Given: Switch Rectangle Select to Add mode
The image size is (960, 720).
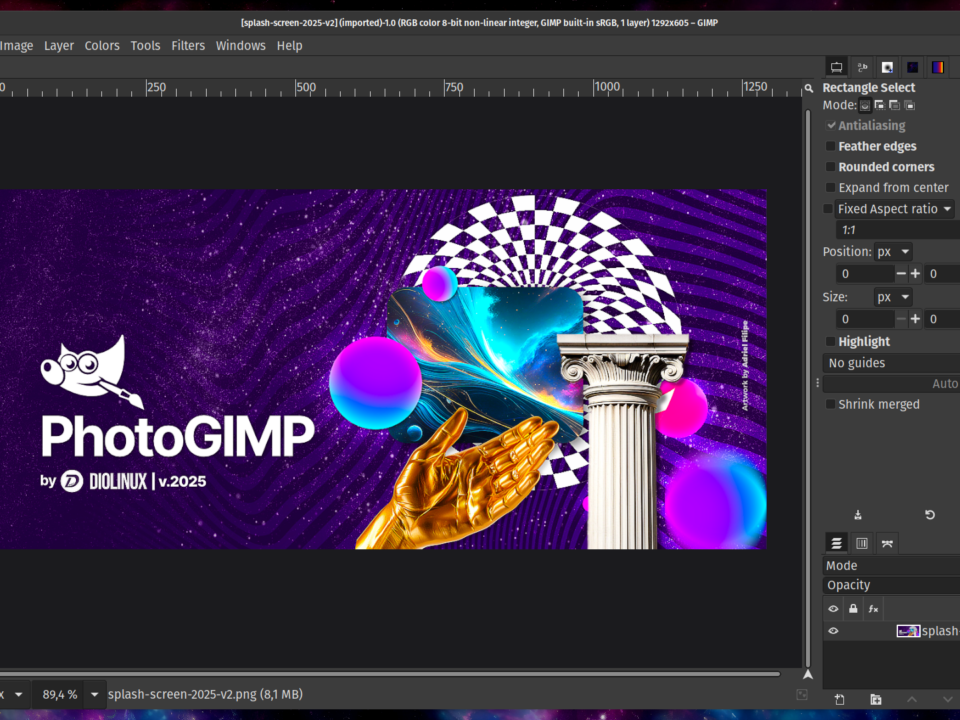Looking at the screenshot, I should 880,104.
